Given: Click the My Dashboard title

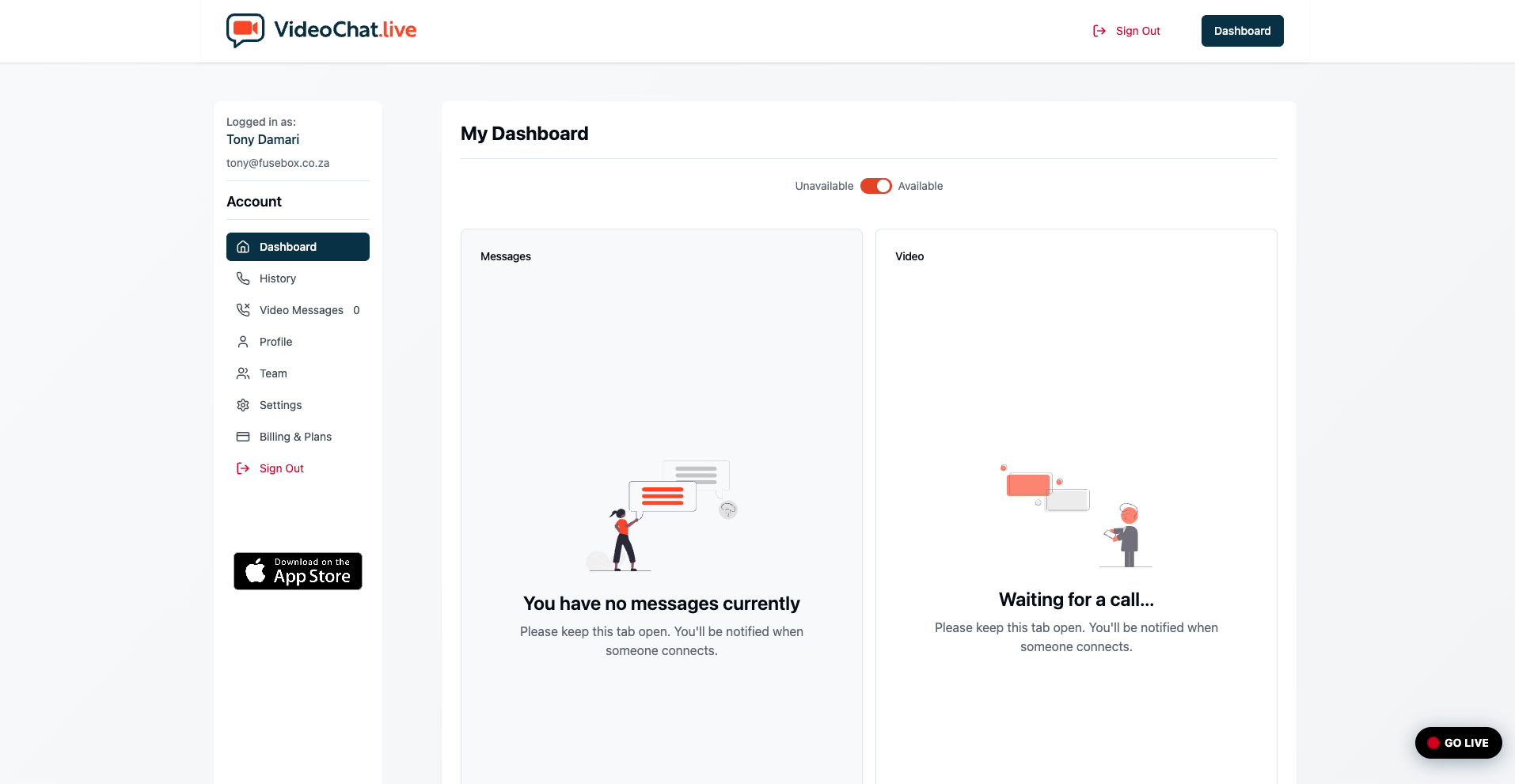Looking at the screenshot, I should [525, 134].
